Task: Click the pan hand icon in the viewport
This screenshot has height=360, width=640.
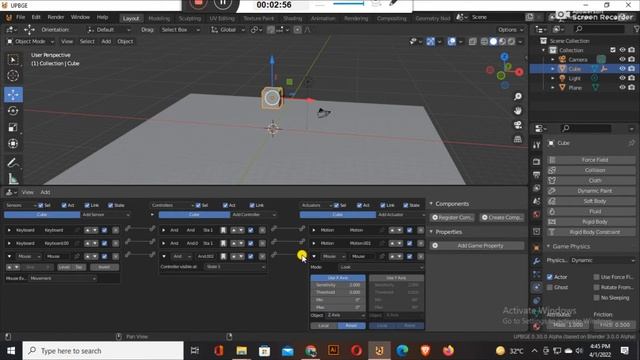Action: 518,111
